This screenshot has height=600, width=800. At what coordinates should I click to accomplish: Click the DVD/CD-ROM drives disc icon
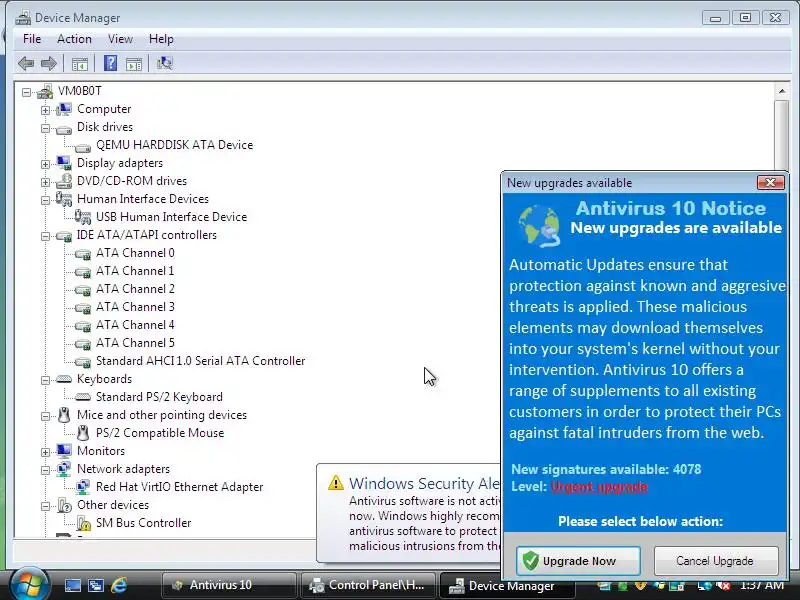point(64,181)
